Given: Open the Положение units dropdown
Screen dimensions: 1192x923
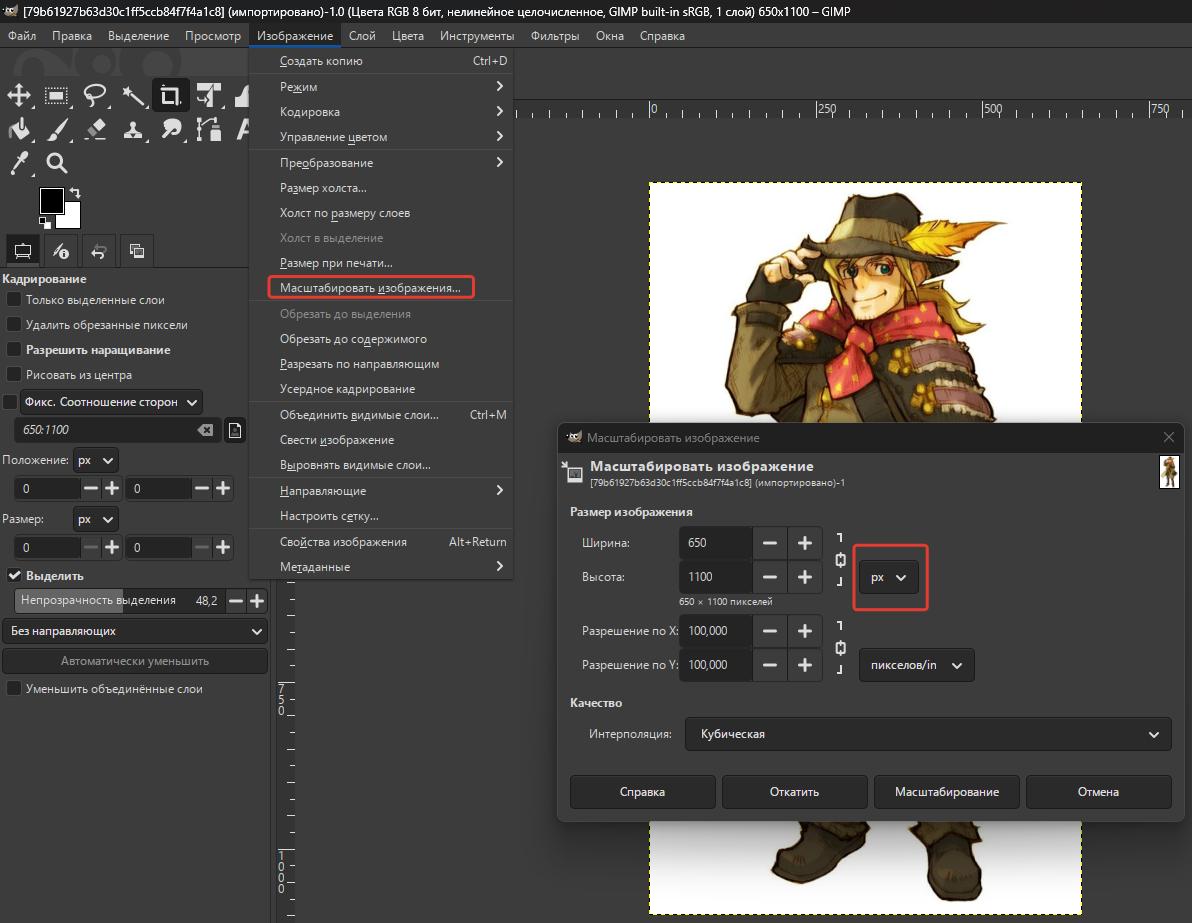Looking at the screenshot, I should coord(95,460).
